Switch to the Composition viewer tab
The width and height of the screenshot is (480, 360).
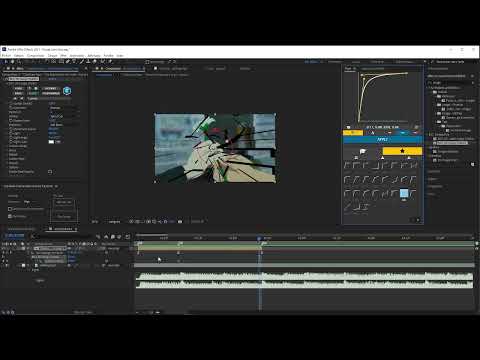pos(113,69)
